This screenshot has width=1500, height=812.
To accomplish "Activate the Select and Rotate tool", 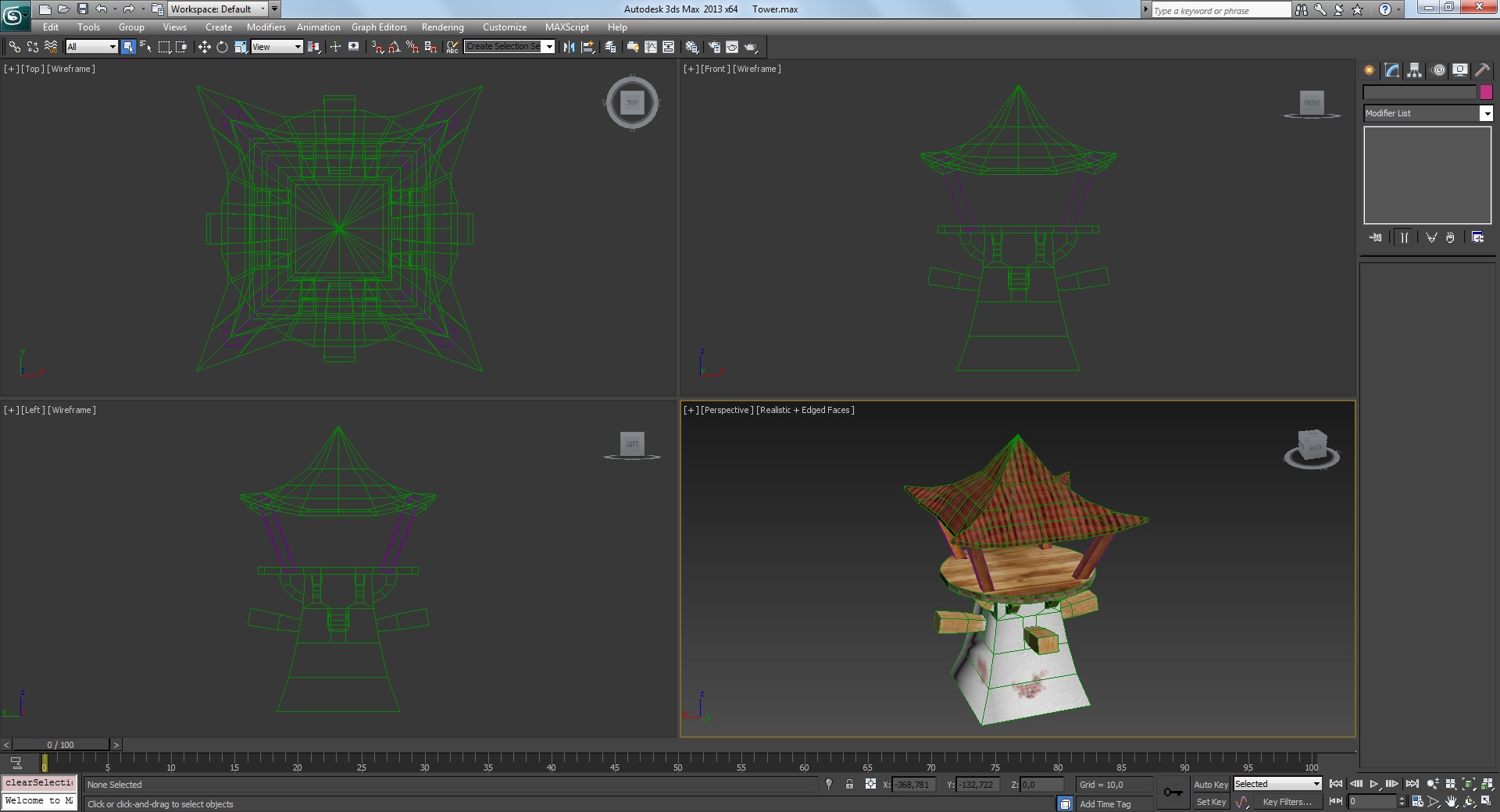I will (222, 47).
